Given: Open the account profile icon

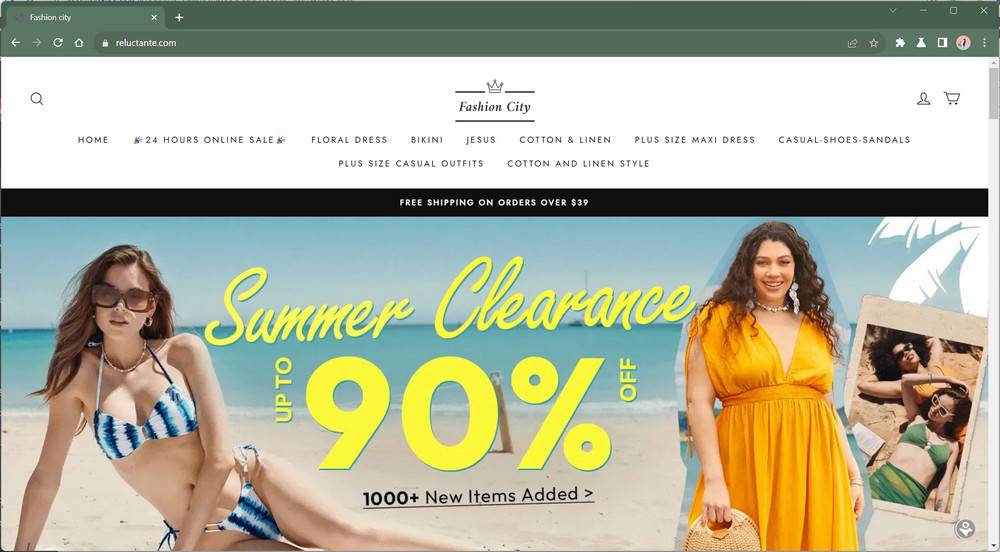Looking at the screenshot, I should 923,98.
